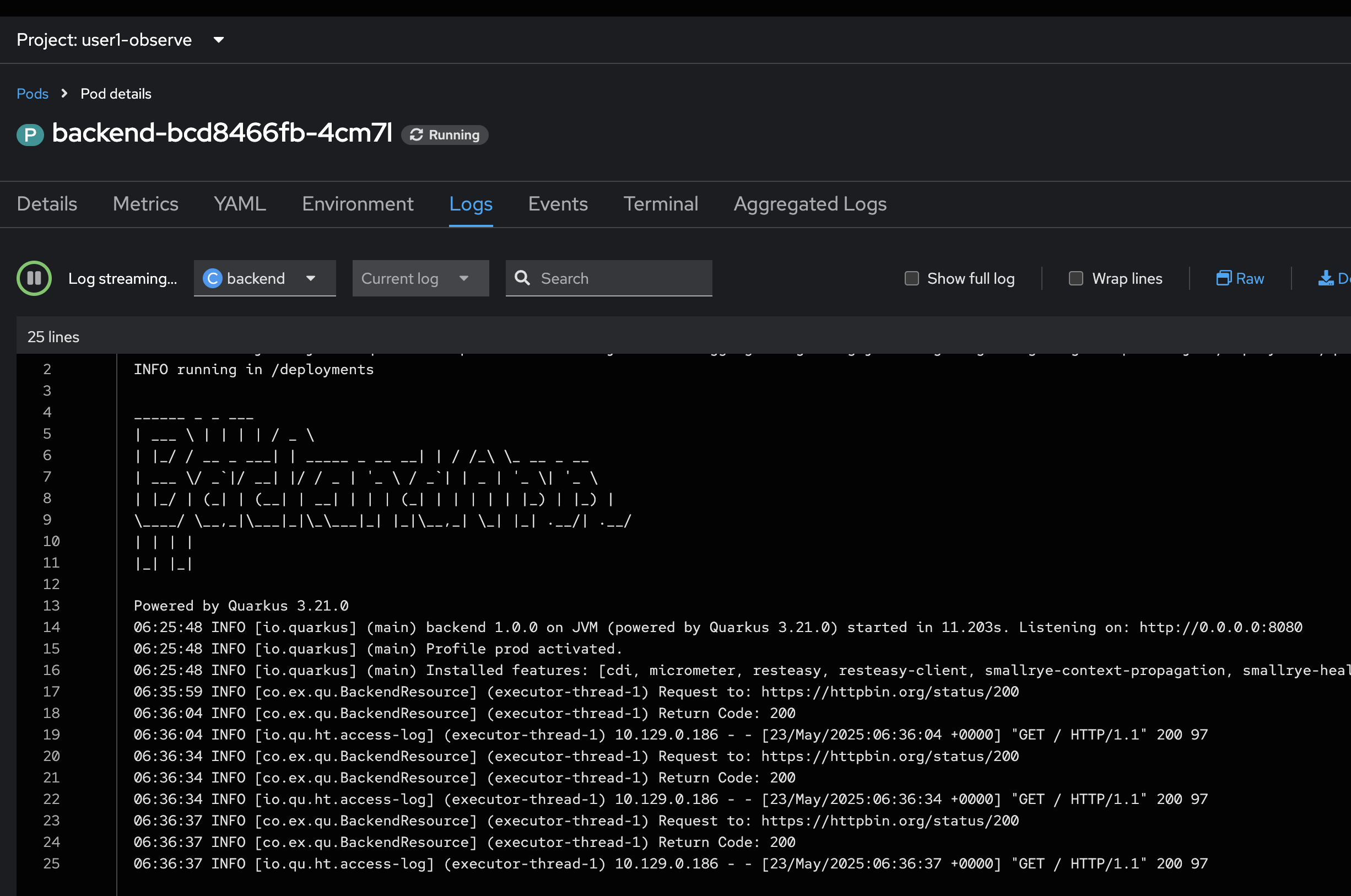Click the access-log line at 06:36:37
Image resolution: width=1351 pixels, height=896 pixels.
pos(671,864)
